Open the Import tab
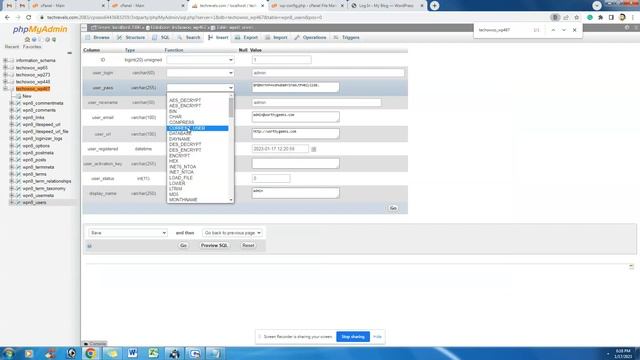Image resolution: width=640 pixels, height=360 pixels. click(276, 38)
